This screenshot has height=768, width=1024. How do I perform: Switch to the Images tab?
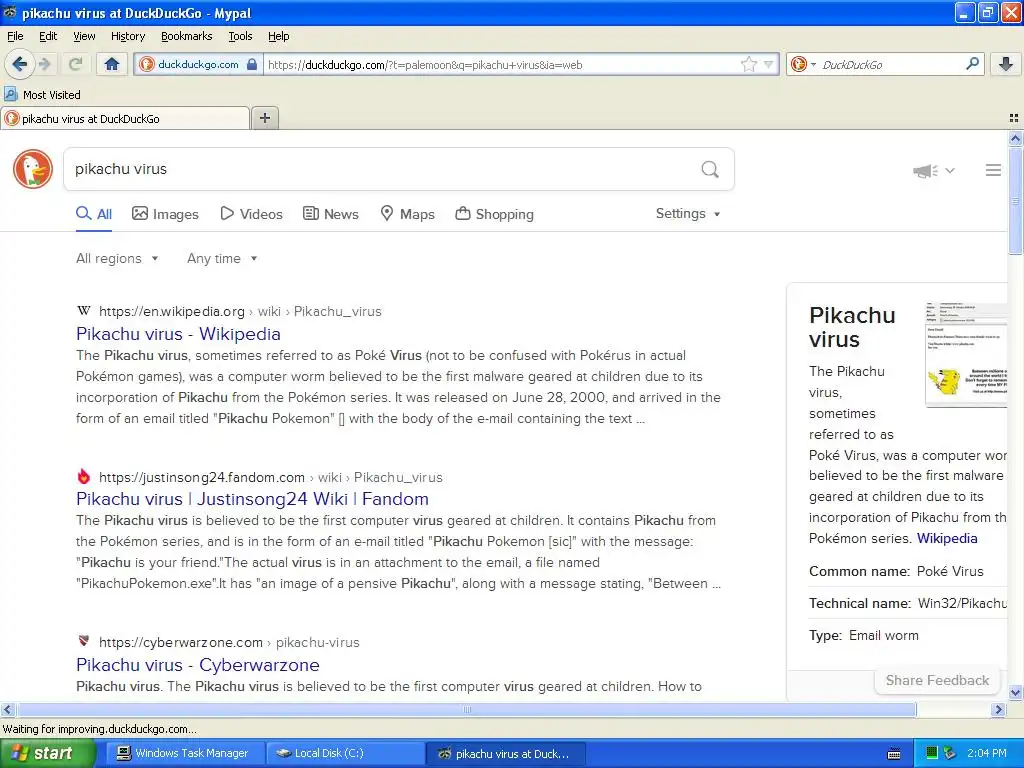point(165,214)
